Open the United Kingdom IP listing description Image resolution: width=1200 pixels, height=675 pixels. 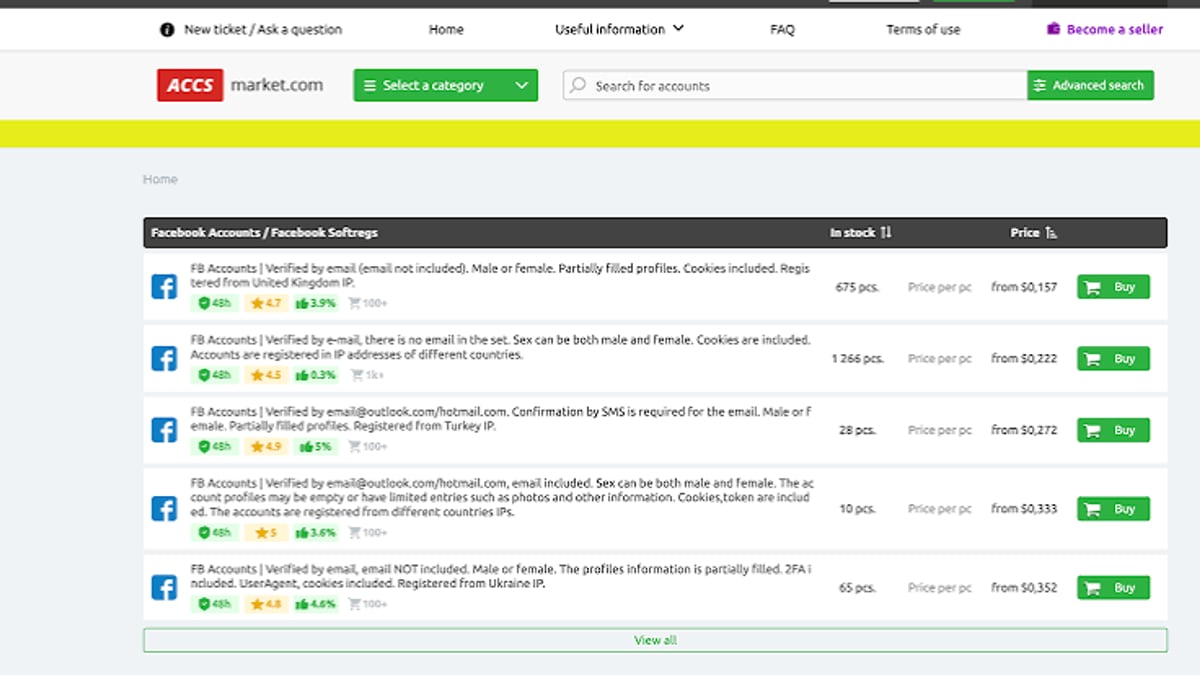(500, 276)
